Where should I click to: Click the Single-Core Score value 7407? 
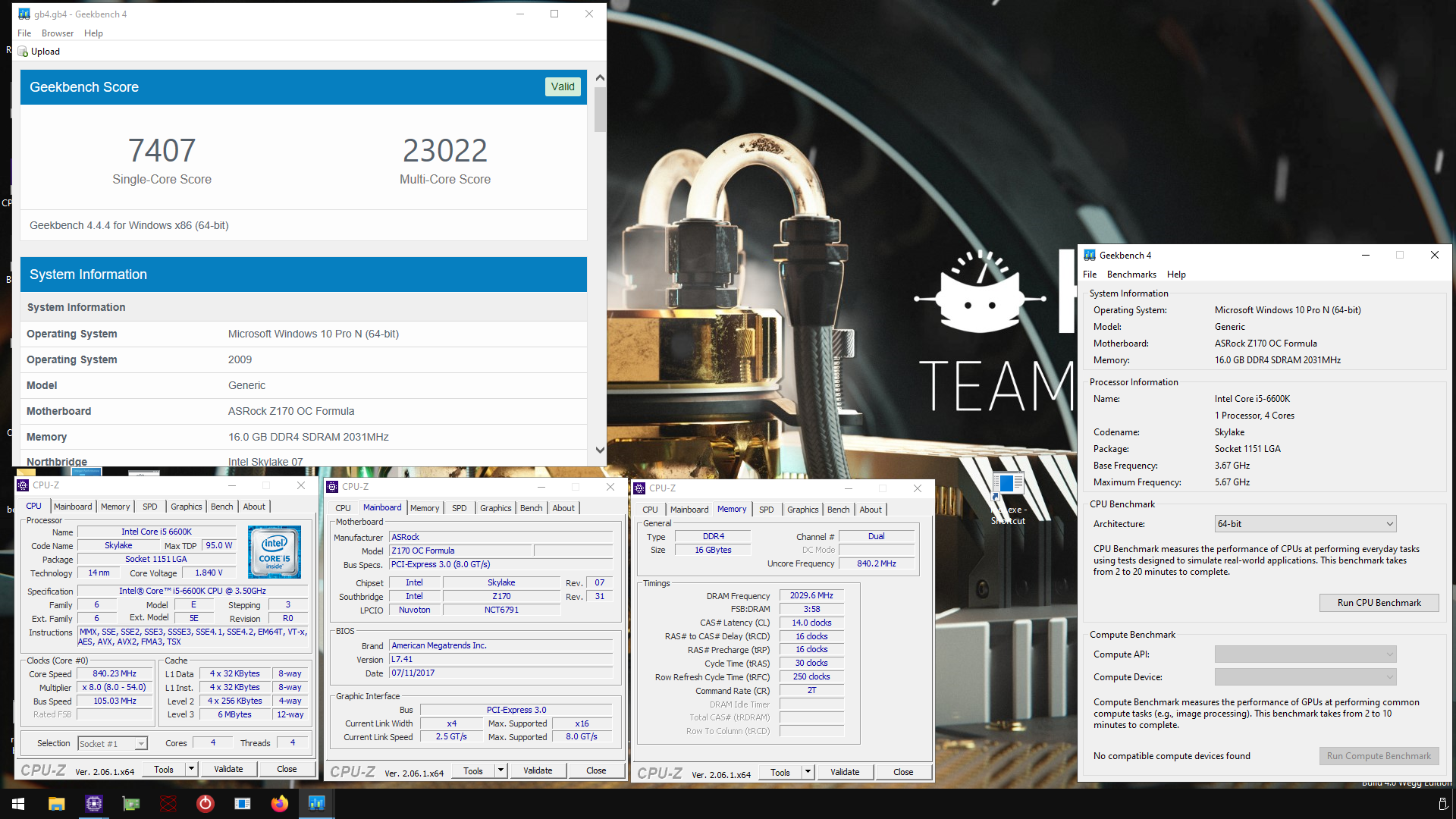[162, 150]
